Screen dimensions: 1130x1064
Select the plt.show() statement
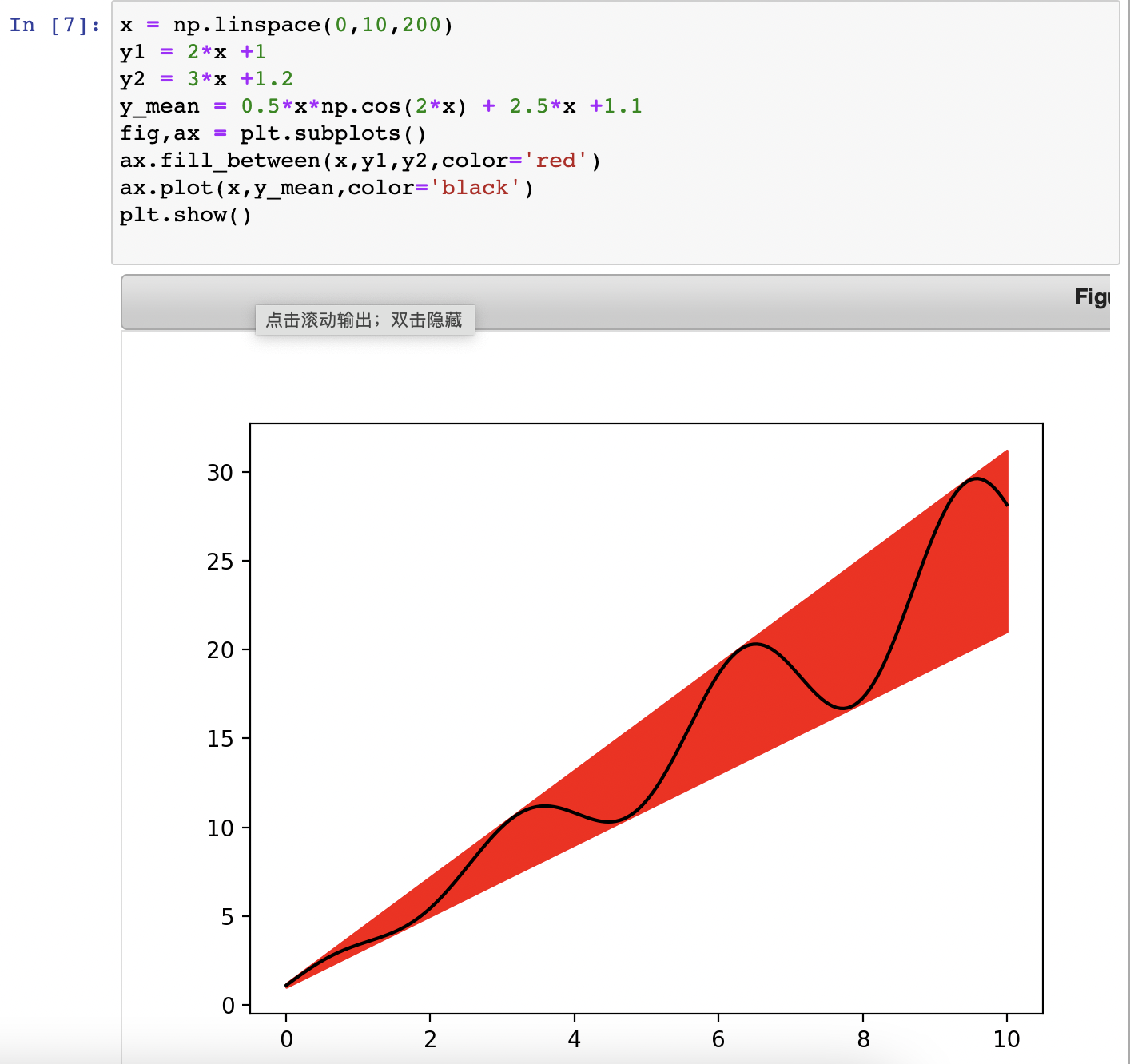[x=185, y=214]
